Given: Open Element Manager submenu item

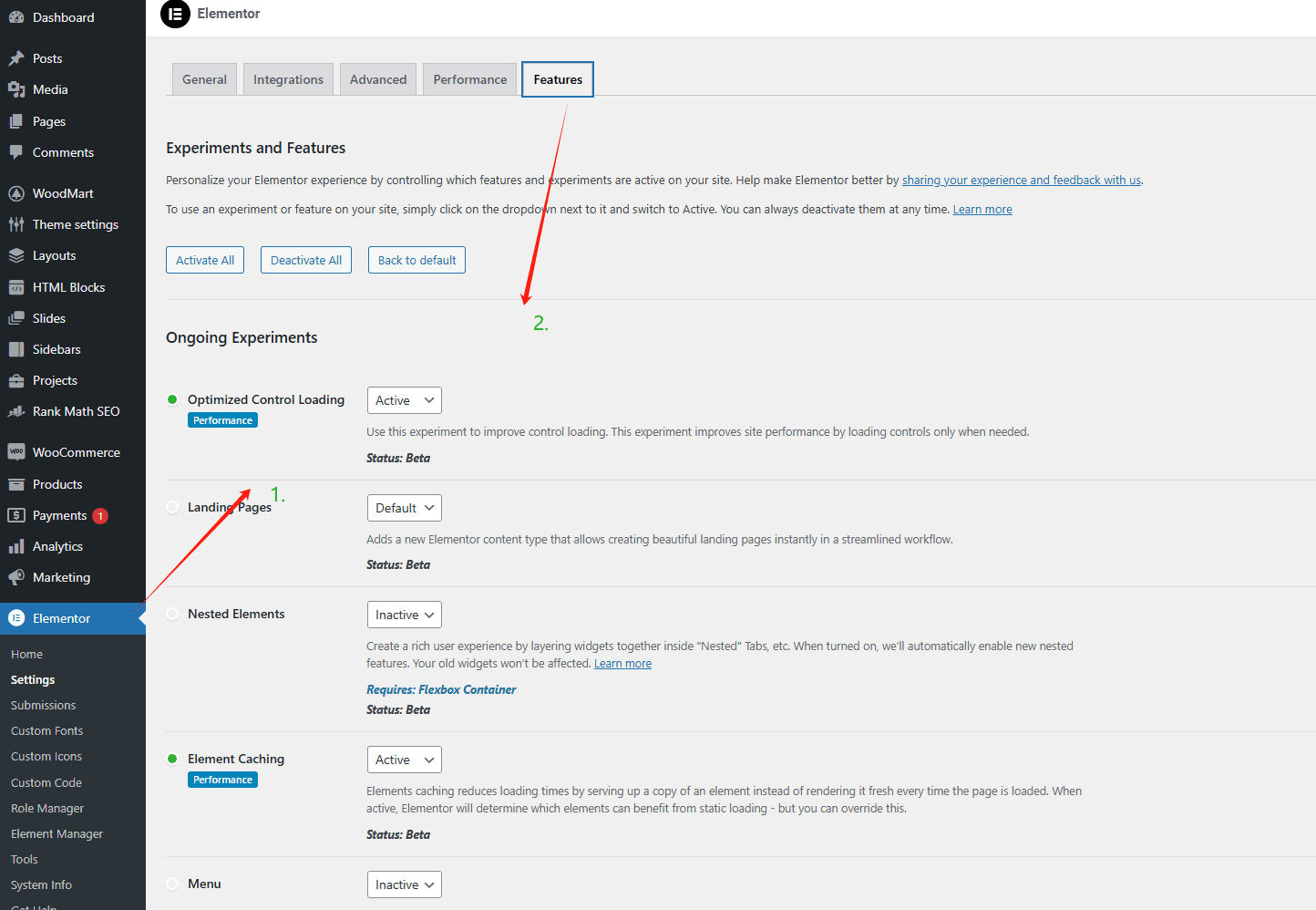Looking at the screenshot, I should tap(57, 833).
